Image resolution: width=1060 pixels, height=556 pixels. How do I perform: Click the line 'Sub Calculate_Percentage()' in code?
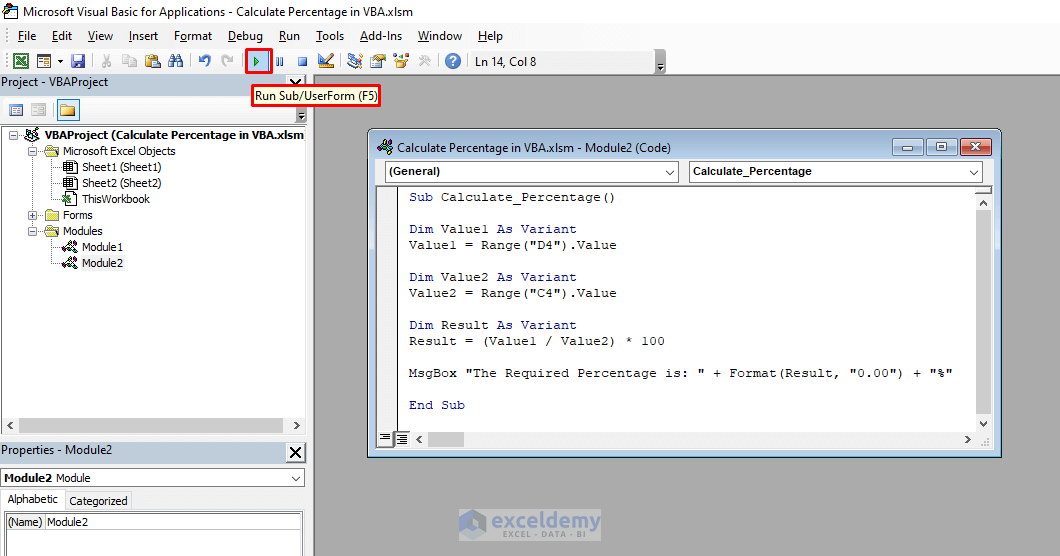tap(512, 198)
